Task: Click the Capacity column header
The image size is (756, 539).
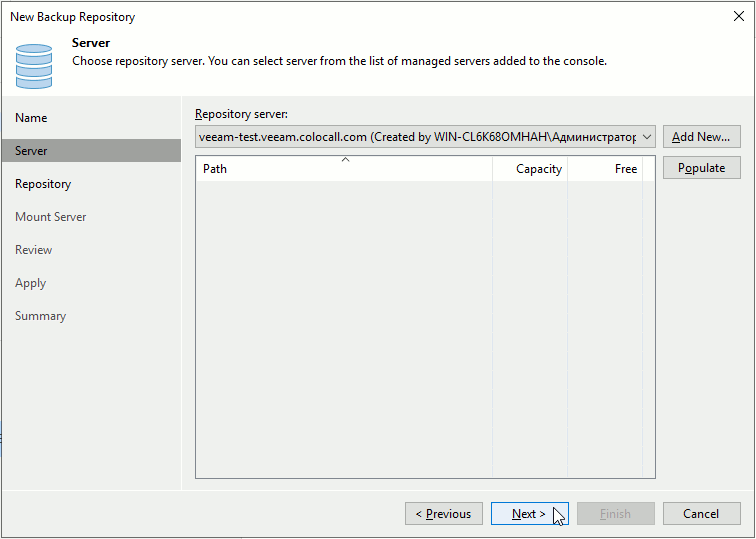Action: (x=530, y=169)
